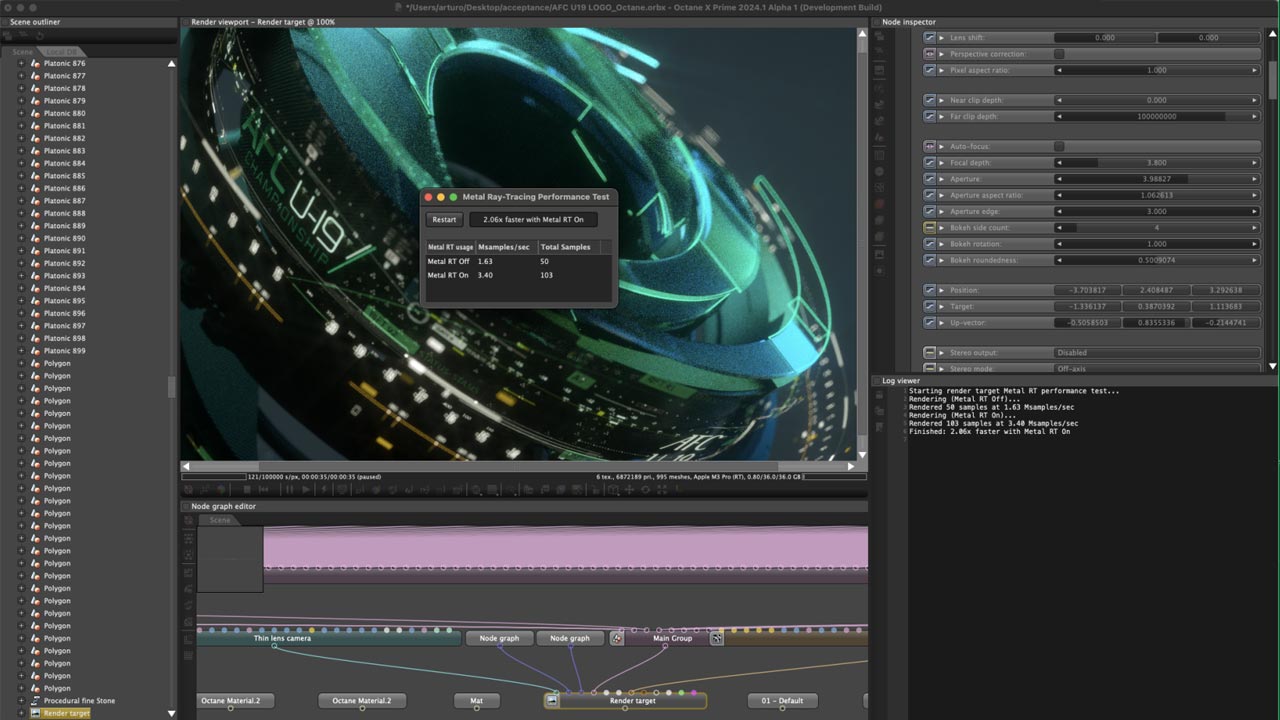The height and width of the screenshot is (720, 1280).
Task: Click the Focal depth node icon
Action: [929, 162]
